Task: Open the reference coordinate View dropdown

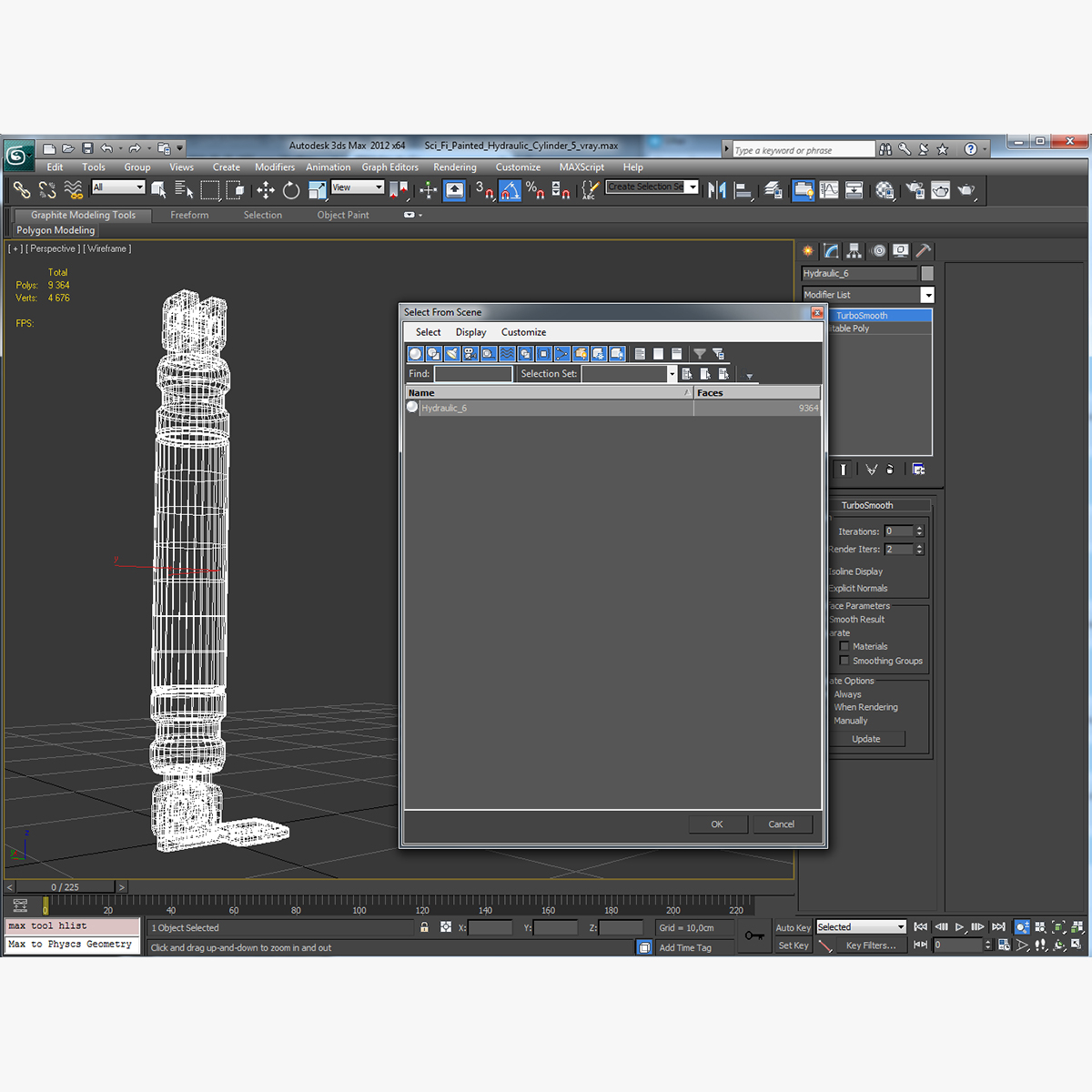Action: tap(357, 187)
